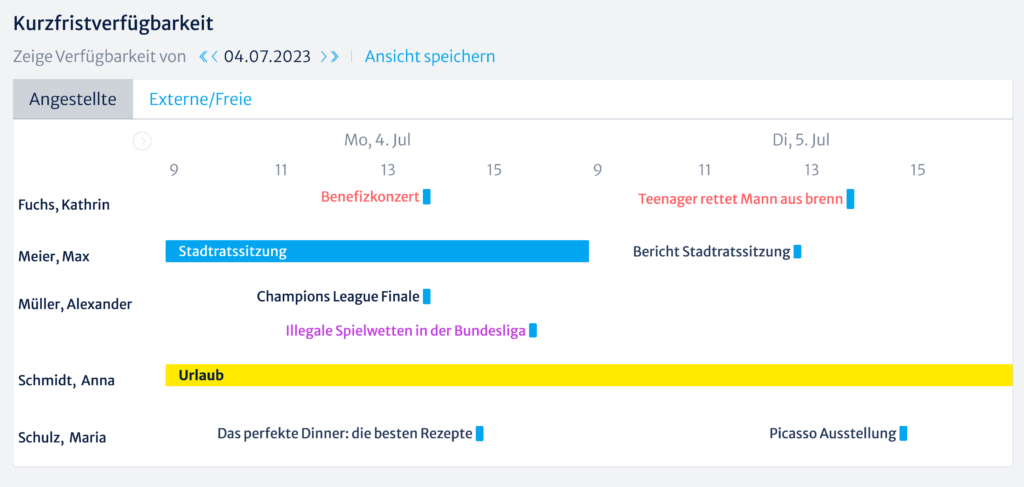Open the Champions League Finale entry
This screenshot has height=487, width=1024.
click(x=338, y=296)
